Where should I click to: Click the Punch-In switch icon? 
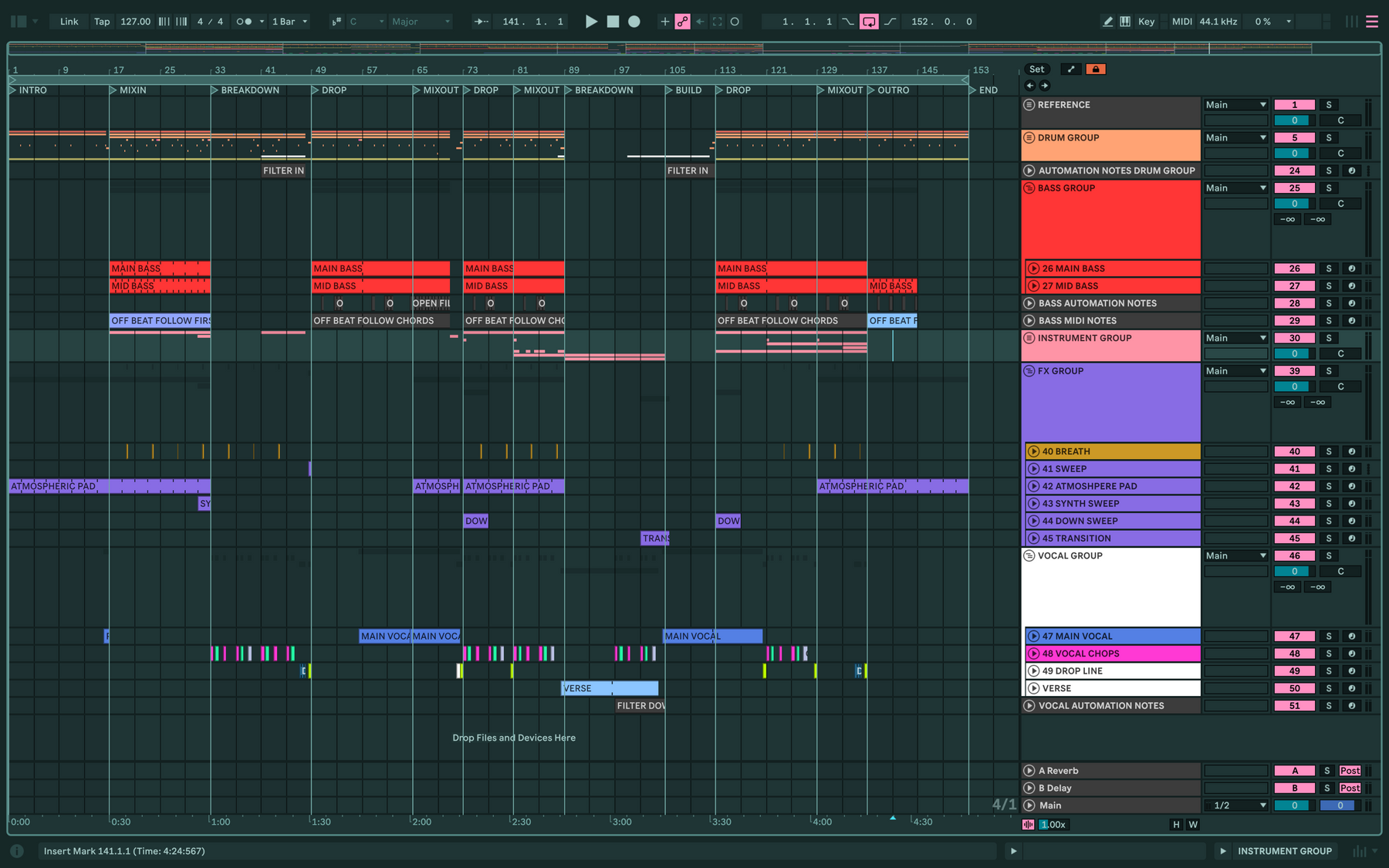tap(848, 22)
